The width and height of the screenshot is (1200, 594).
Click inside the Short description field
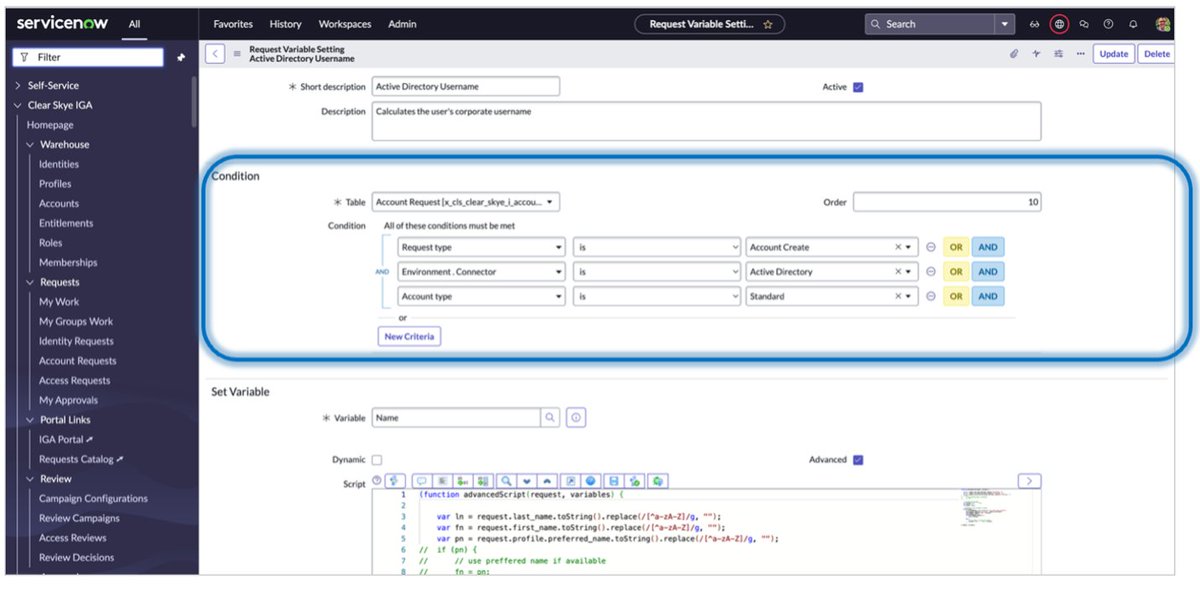point(465,86)
